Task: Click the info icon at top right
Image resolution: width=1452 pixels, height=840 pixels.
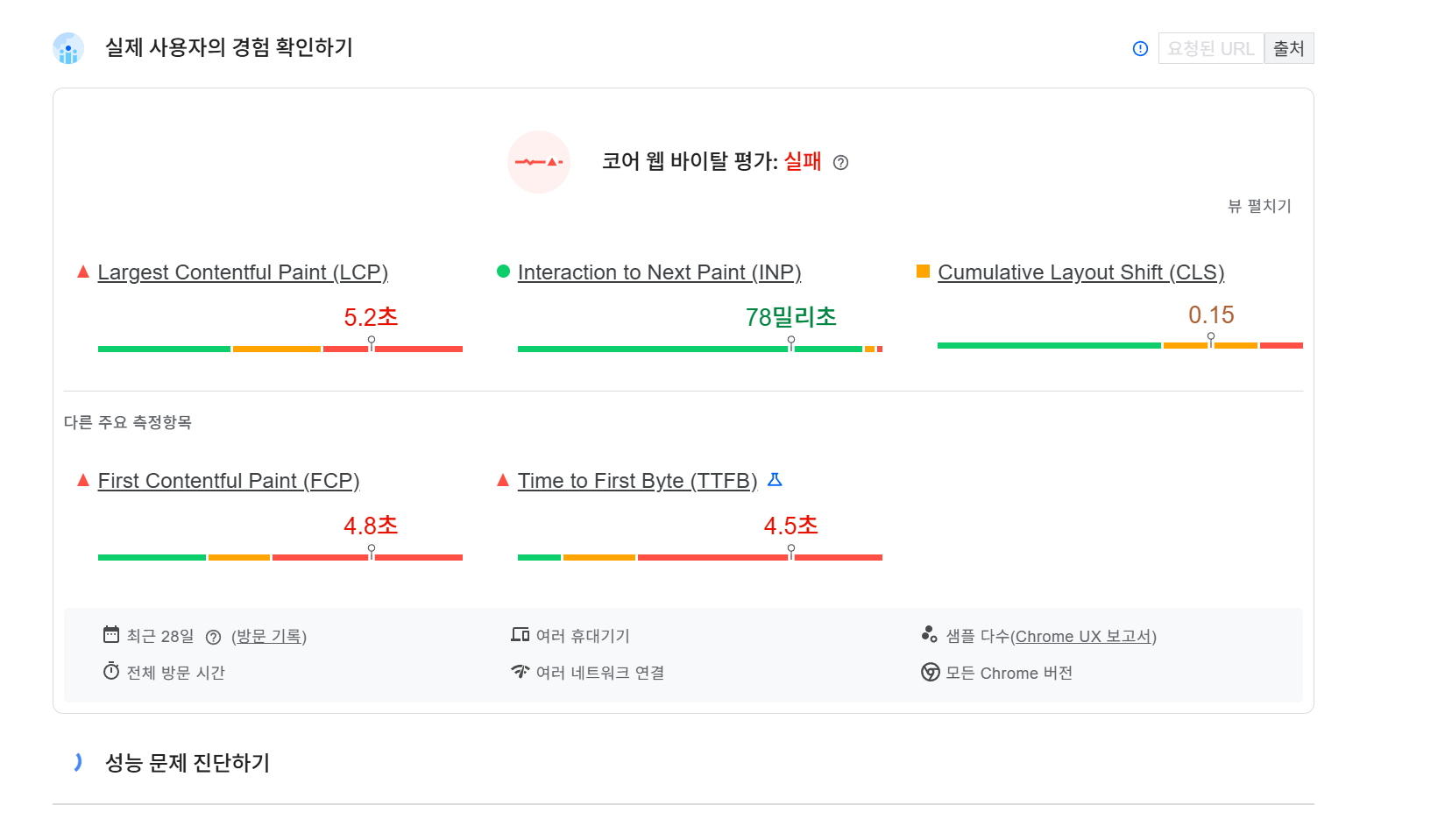Action: point(1139,48)
